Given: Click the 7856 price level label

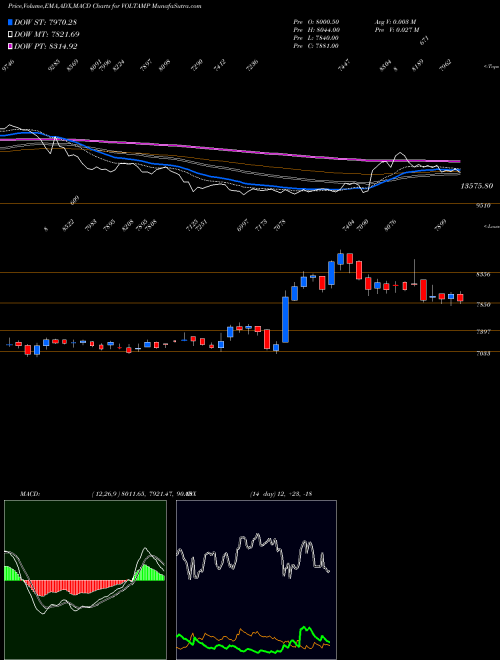Looking at the screenshot, I should (483, 304).
